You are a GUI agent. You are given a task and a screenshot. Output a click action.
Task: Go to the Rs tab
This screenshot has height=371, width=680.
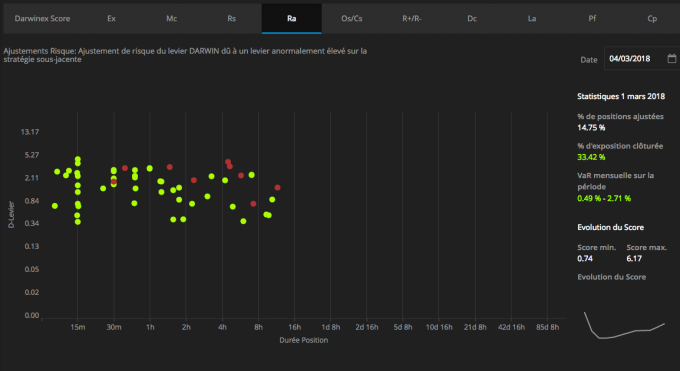point(232,19)
